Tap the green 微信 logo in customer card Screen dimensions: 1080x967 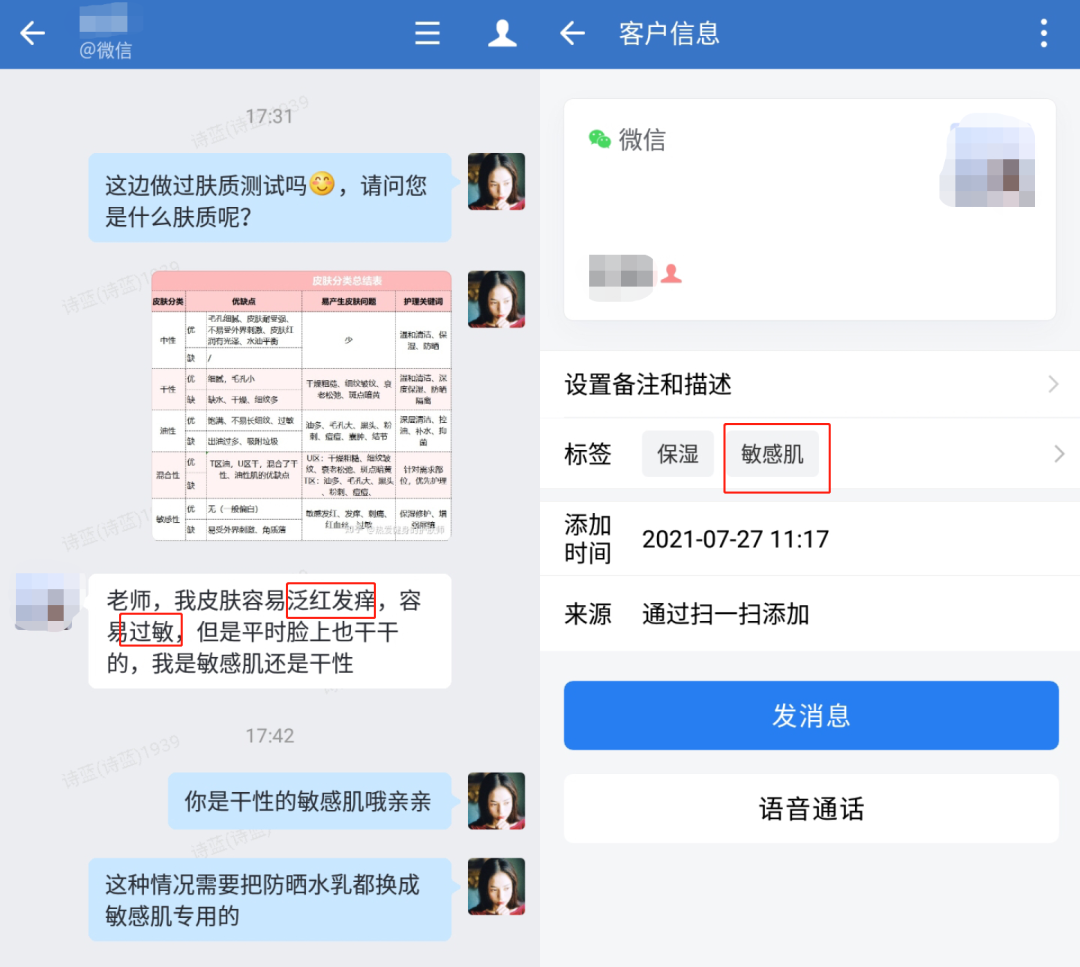tap(600, 139)
